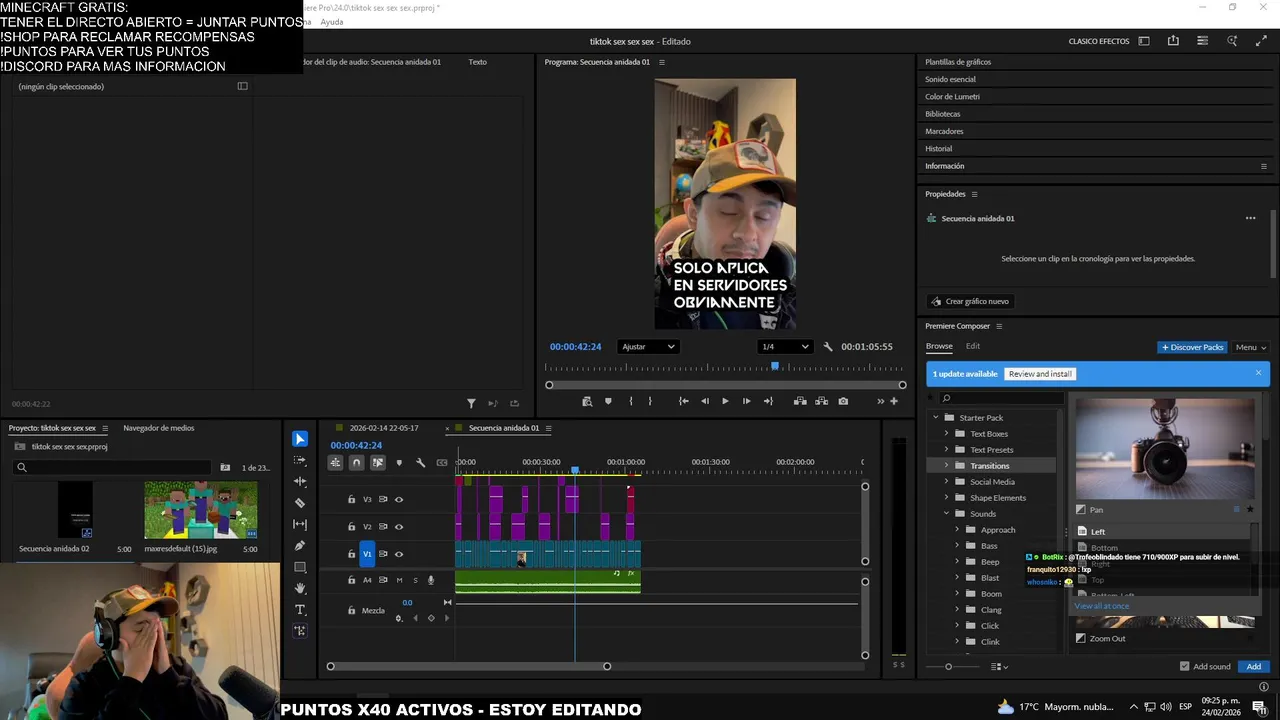Switch to the Edit tab in Premiere Composer
The width and height of the screenshot is (1280, 720).
[973, 346]
